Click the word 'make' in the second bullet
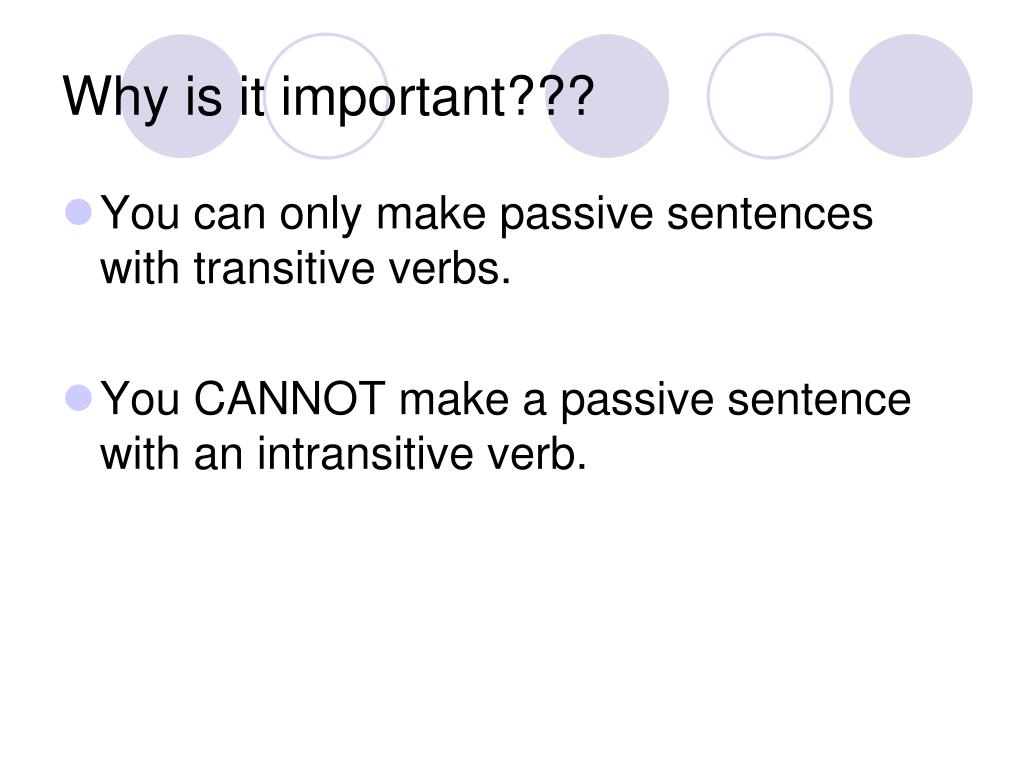Screen dimensions: 1024x768 pyautogui.click(x=454, y=398)
